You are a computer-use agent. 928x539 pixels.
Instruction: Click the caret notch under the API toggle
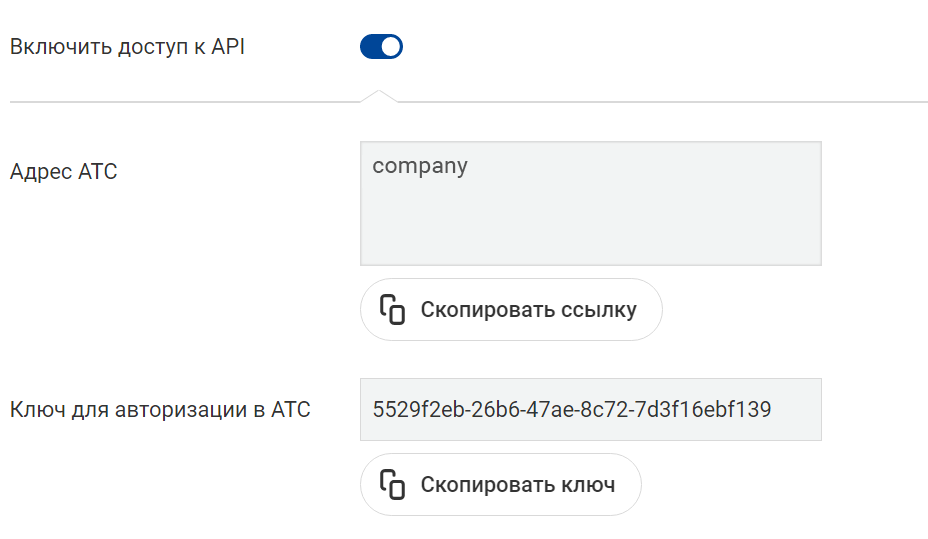(x=379, y=96)
